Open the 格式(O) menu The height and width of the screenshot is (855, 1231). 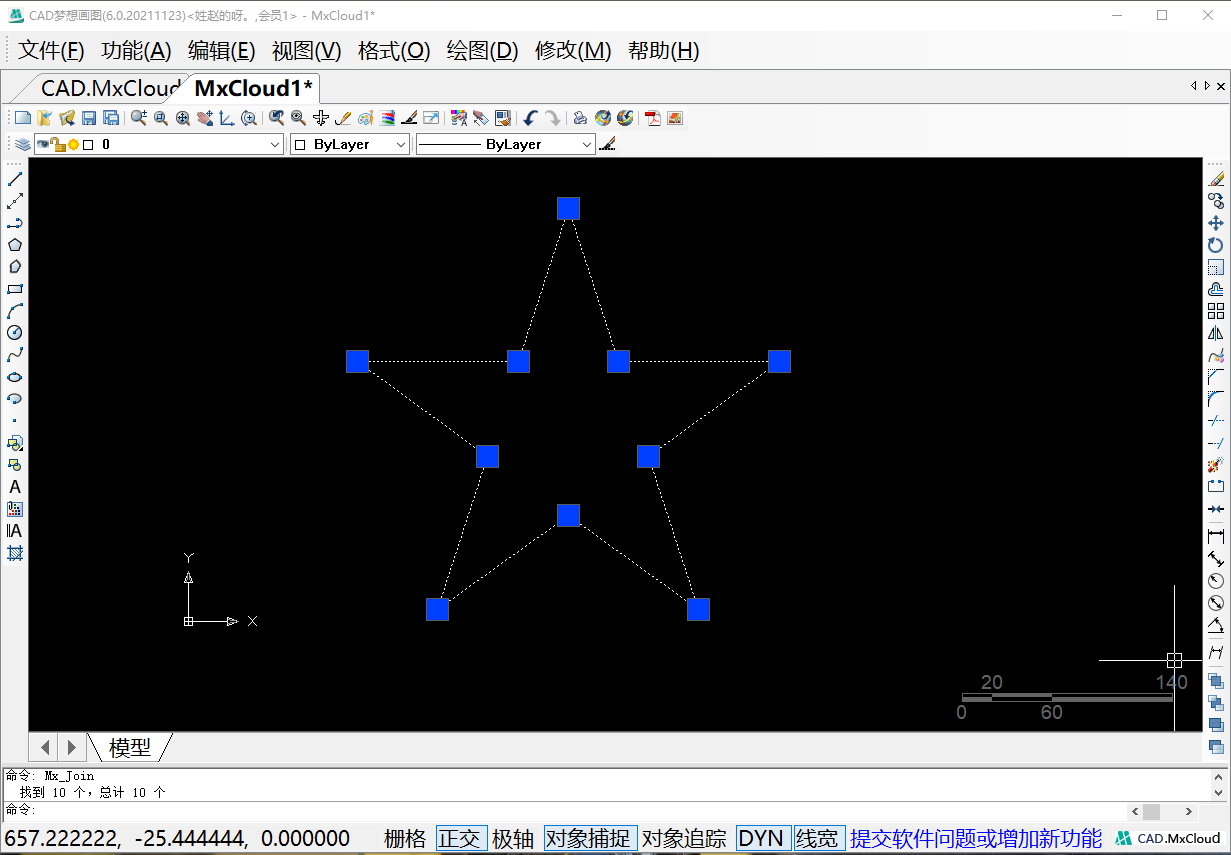pyautogui.click(x=394, y=51)
